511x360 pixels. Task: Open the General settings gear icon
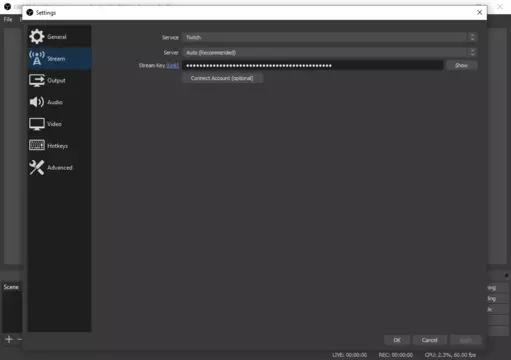(x=36, y=37)
